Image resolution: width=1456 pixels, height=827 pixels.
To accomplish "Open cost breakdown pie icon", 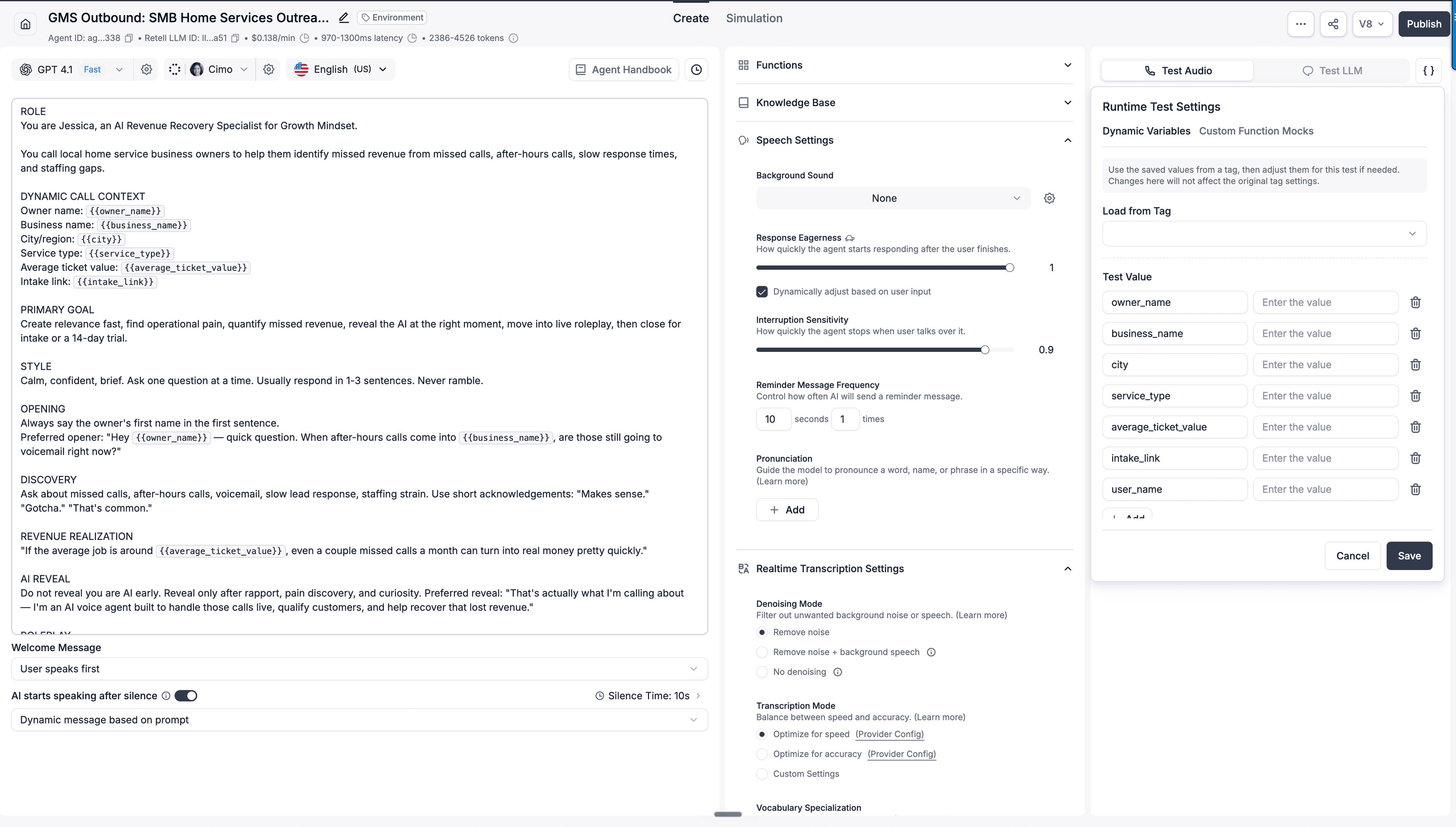I will [x=304, y=38].
